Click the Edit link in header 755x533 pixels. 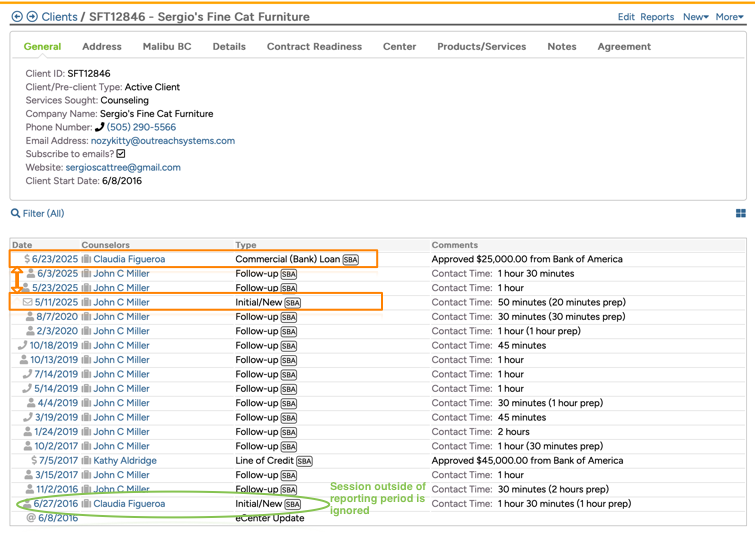(626, 17)
